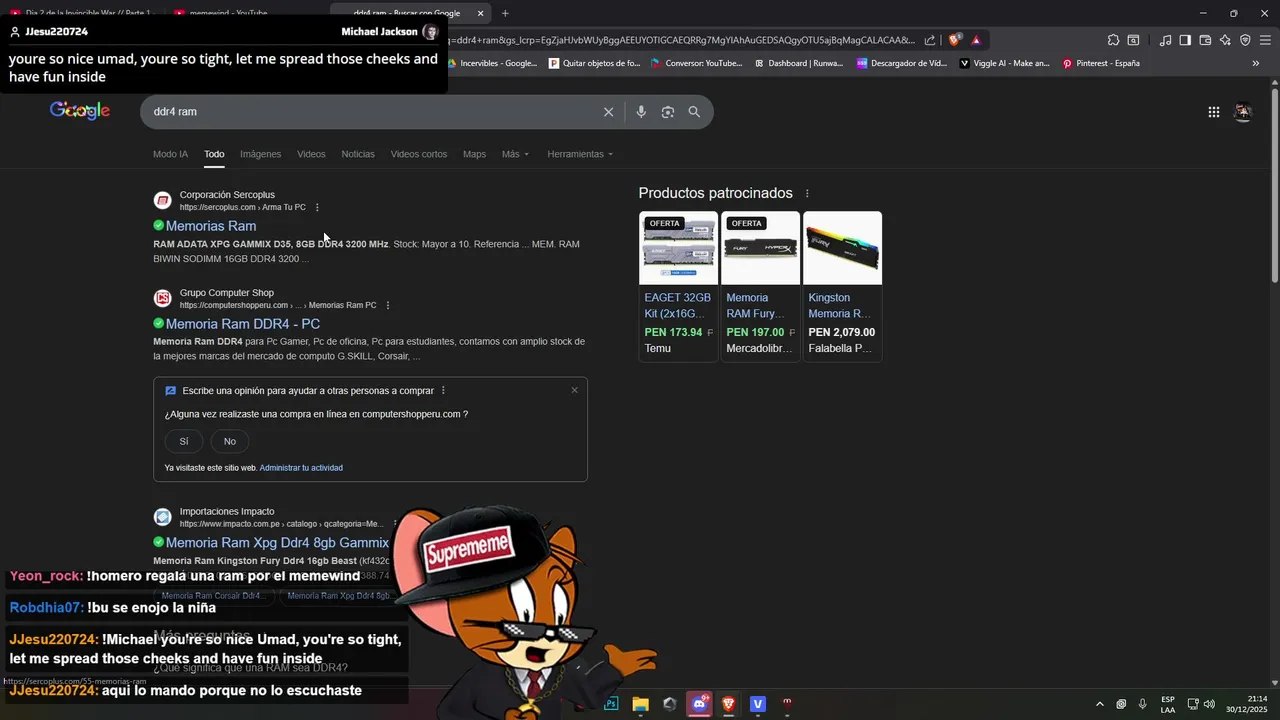Open Google Lens image search icon
Screen dimensions: 1280x720
[x=668, y=112]
